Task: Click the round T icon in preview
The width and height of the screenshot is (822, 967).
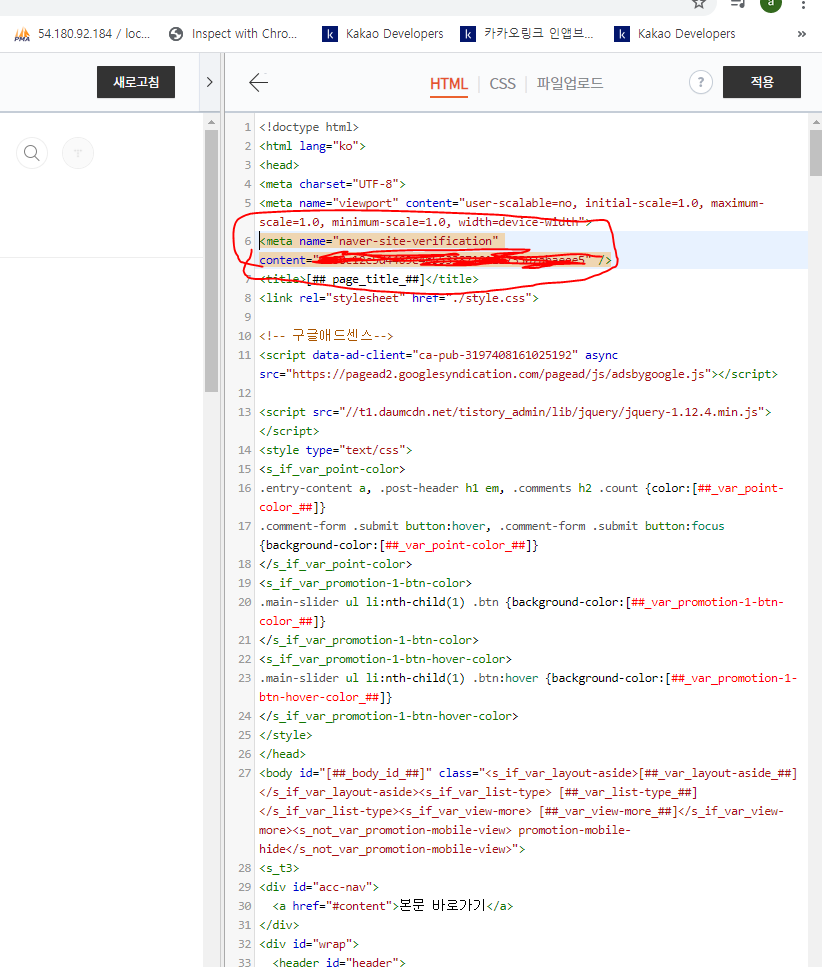Action: point(78,153)
